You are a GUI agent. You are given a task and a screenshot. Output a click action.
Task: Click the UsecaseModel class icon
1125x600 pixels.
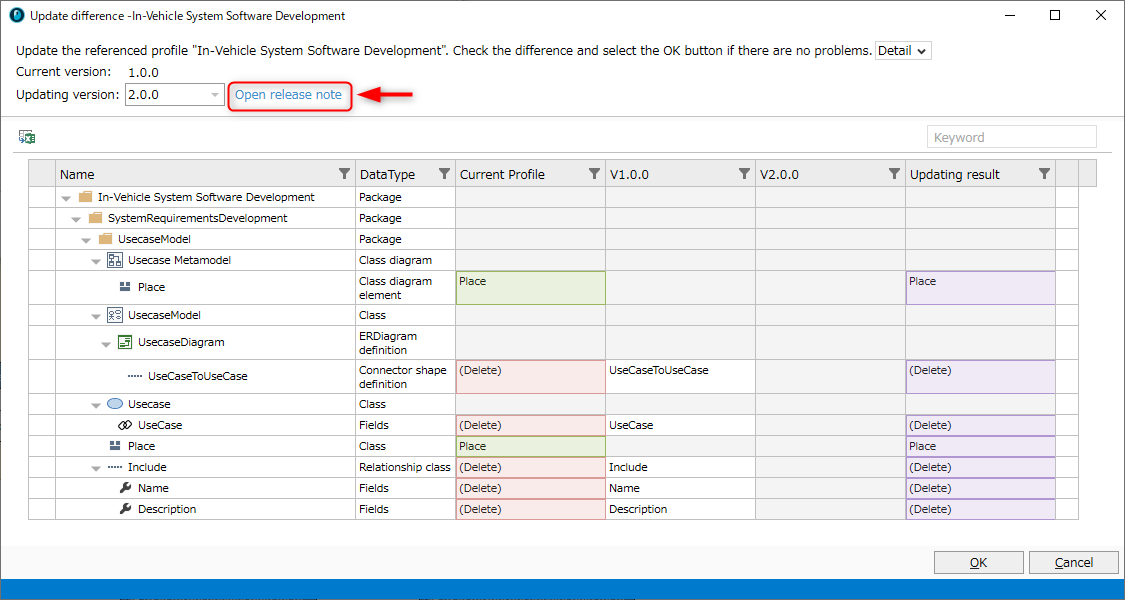(115, 314)
